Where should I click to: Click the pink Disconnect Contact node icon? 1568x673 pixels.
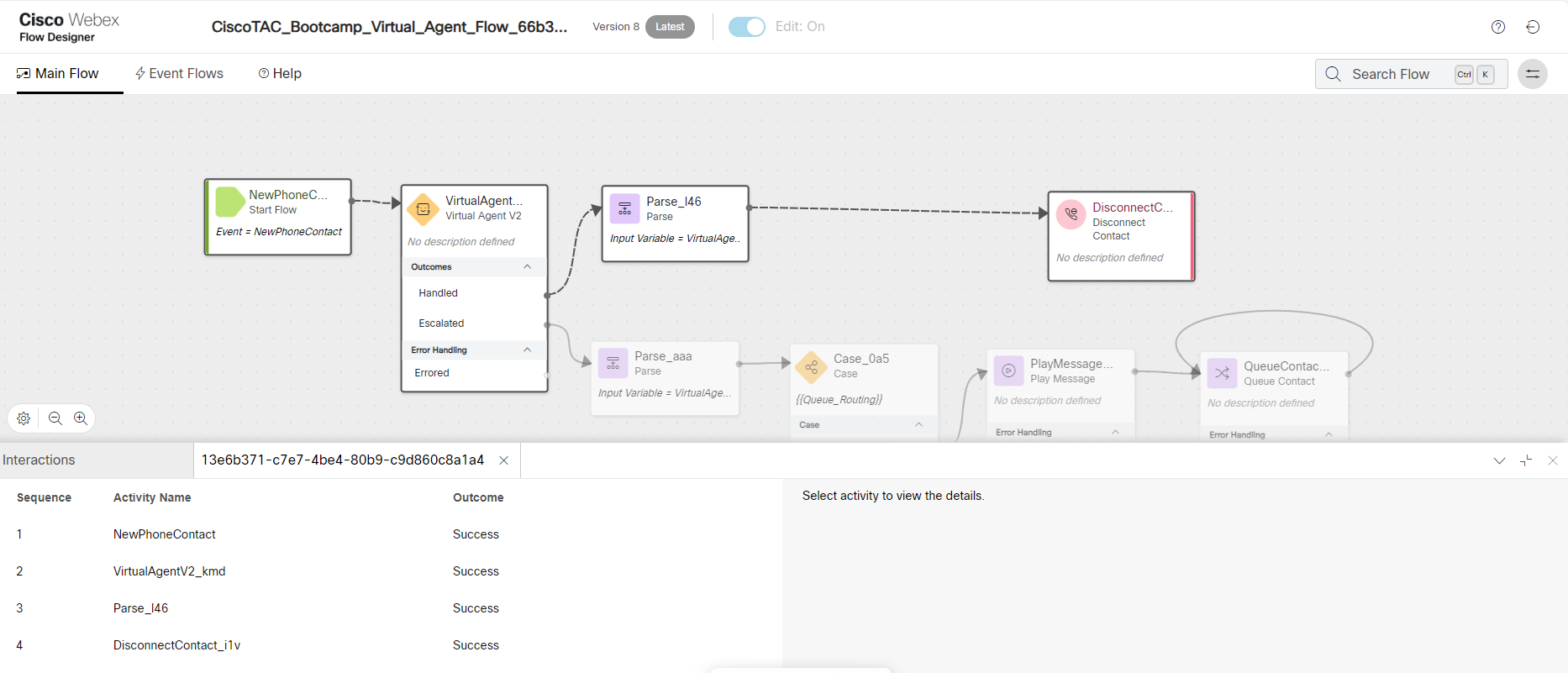point(1071,214)
